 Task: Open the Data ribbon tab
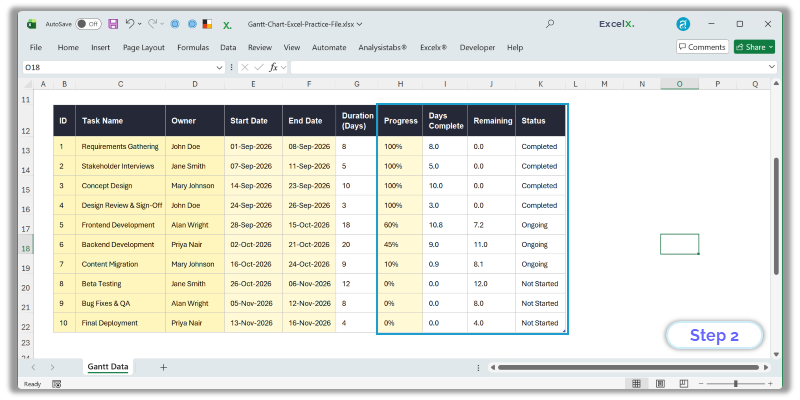pos(228,47)
